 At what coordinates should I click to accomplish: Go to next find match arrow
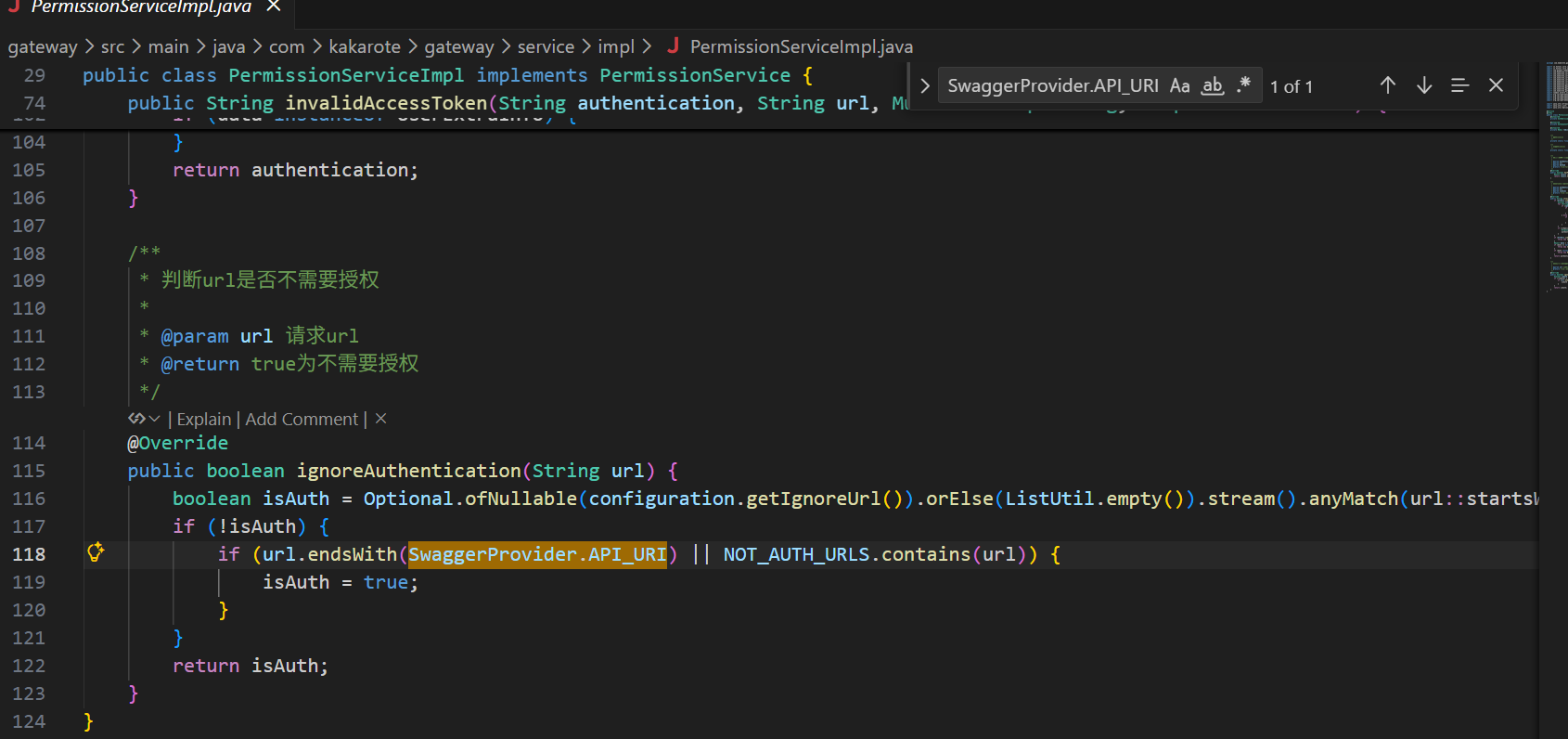point(1424,85)
